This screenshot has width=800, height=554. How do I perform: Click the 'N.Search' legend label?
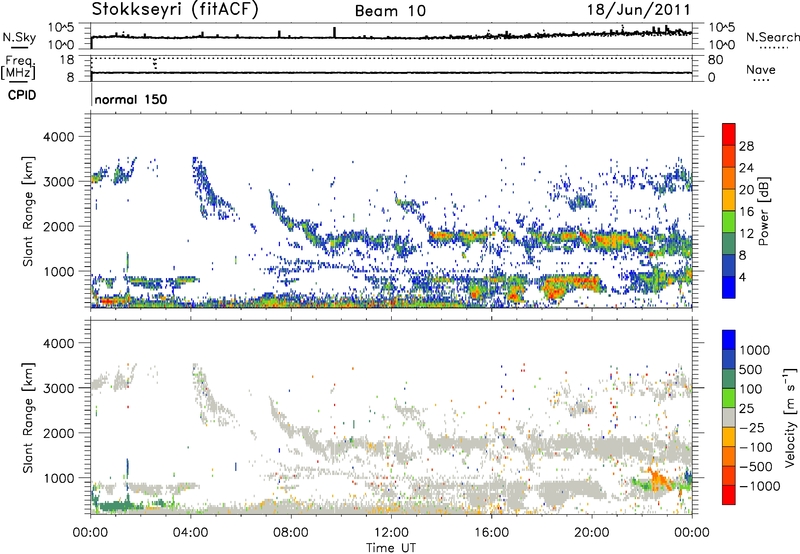[x=772, y=37]
